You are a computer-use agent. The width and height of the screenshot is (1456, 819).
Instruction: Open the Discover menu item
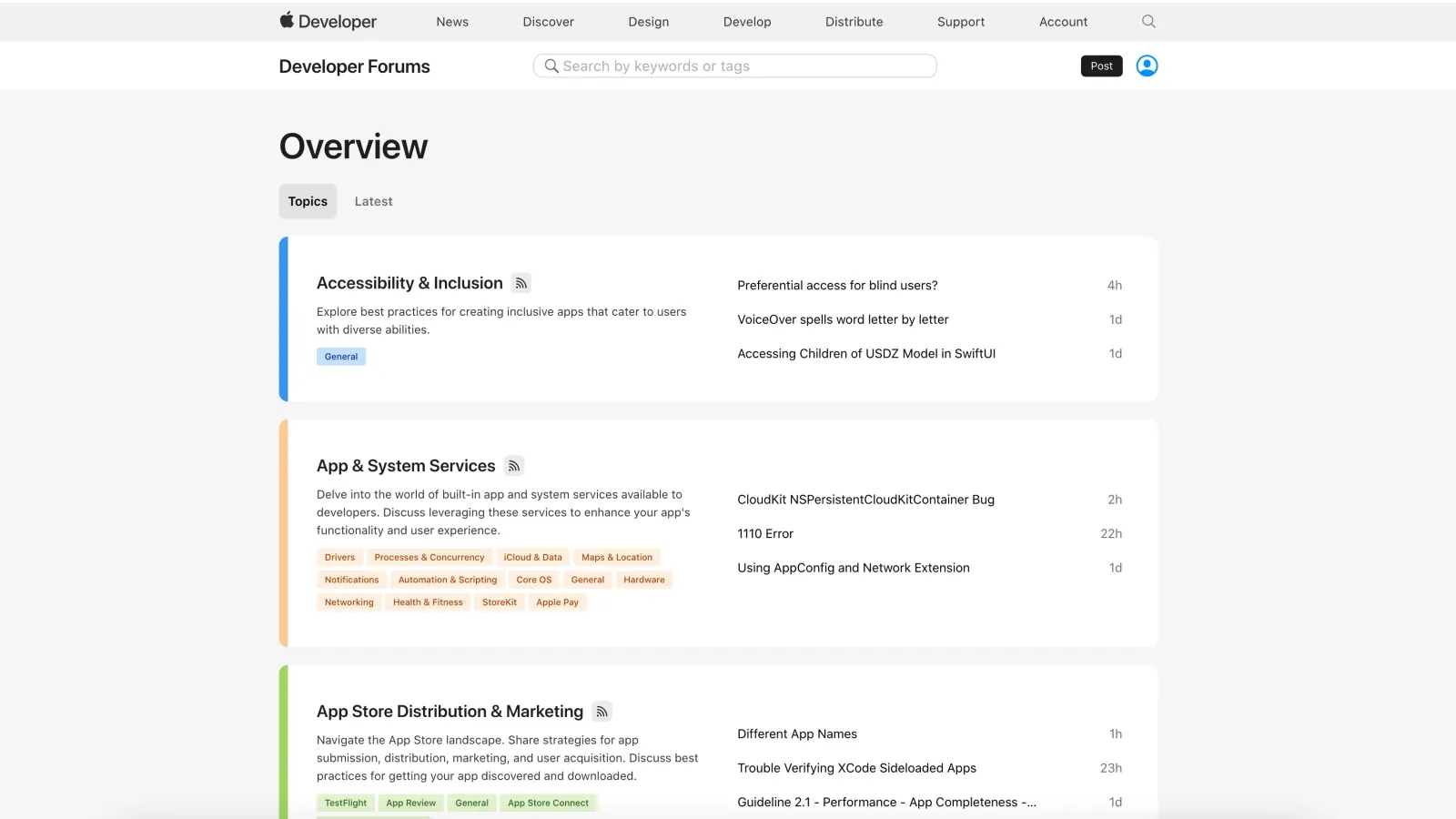pyautogui.click(x=549, y=22)
